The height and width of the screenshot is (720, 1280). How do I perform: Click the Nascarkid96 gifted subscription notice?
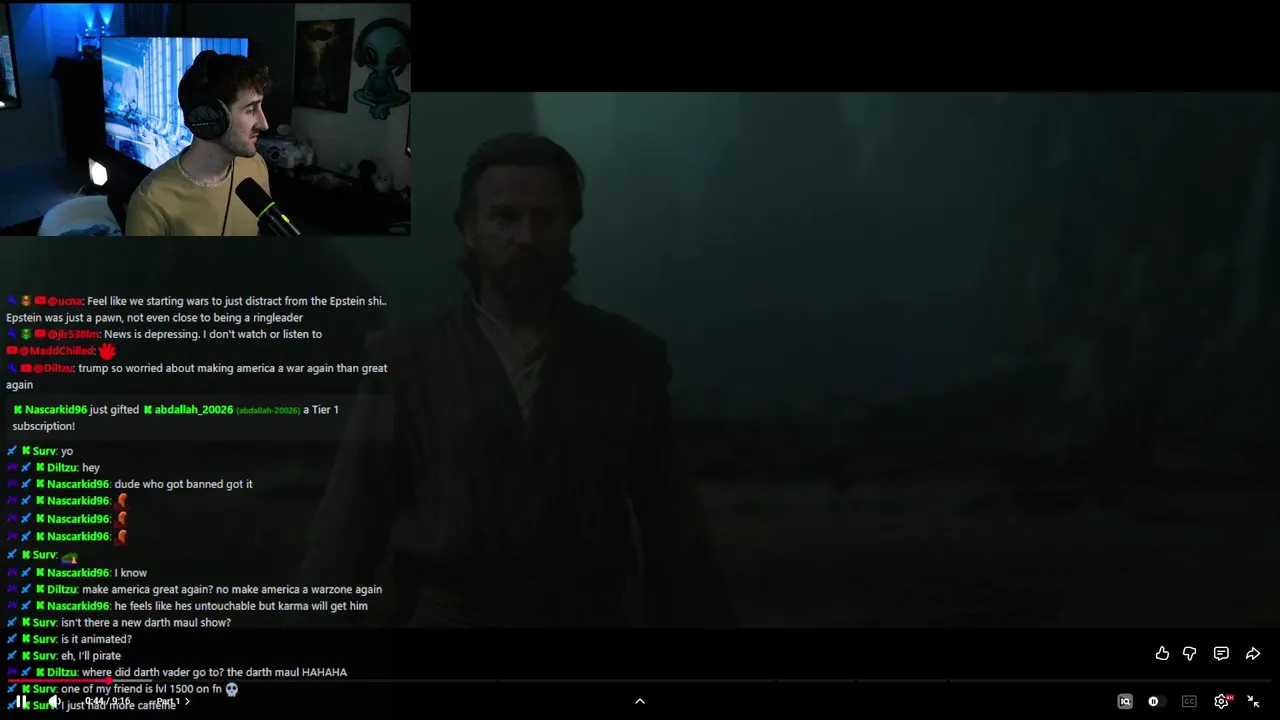tap(200, 417)
